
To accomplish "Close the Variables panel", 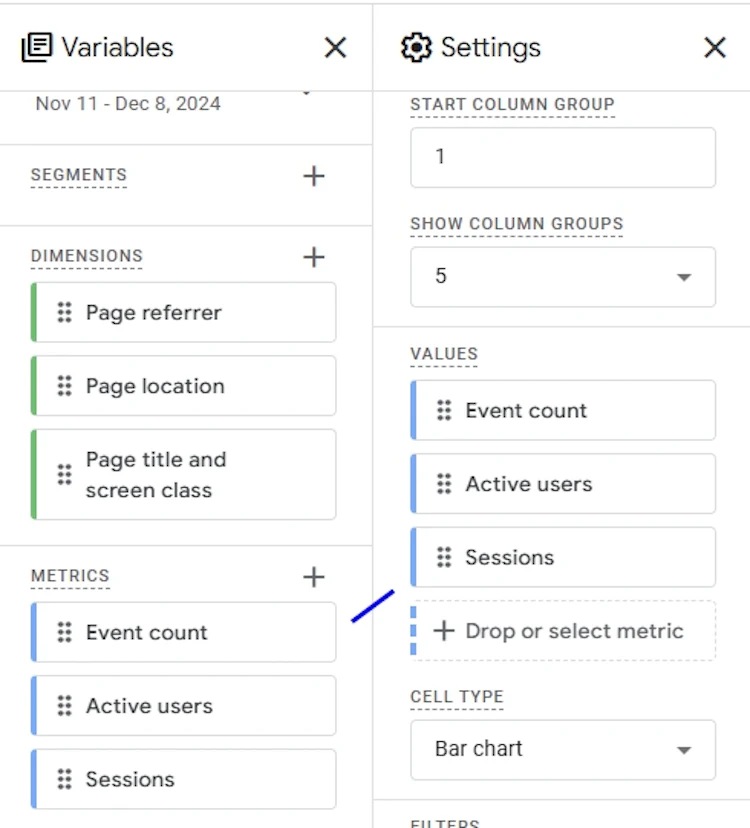I will click(x=335, y=48).
